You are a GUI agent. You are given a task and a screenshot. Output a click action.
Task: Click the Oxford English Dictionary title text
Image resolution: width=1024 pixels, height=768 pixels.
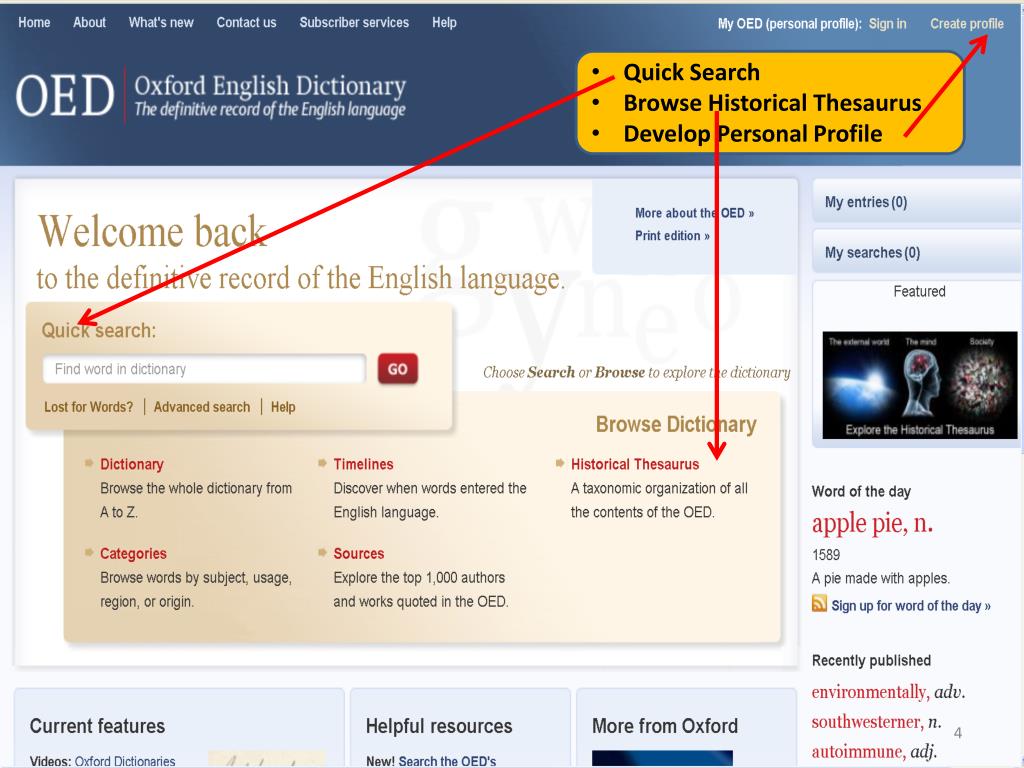click(x=270, y=86)
